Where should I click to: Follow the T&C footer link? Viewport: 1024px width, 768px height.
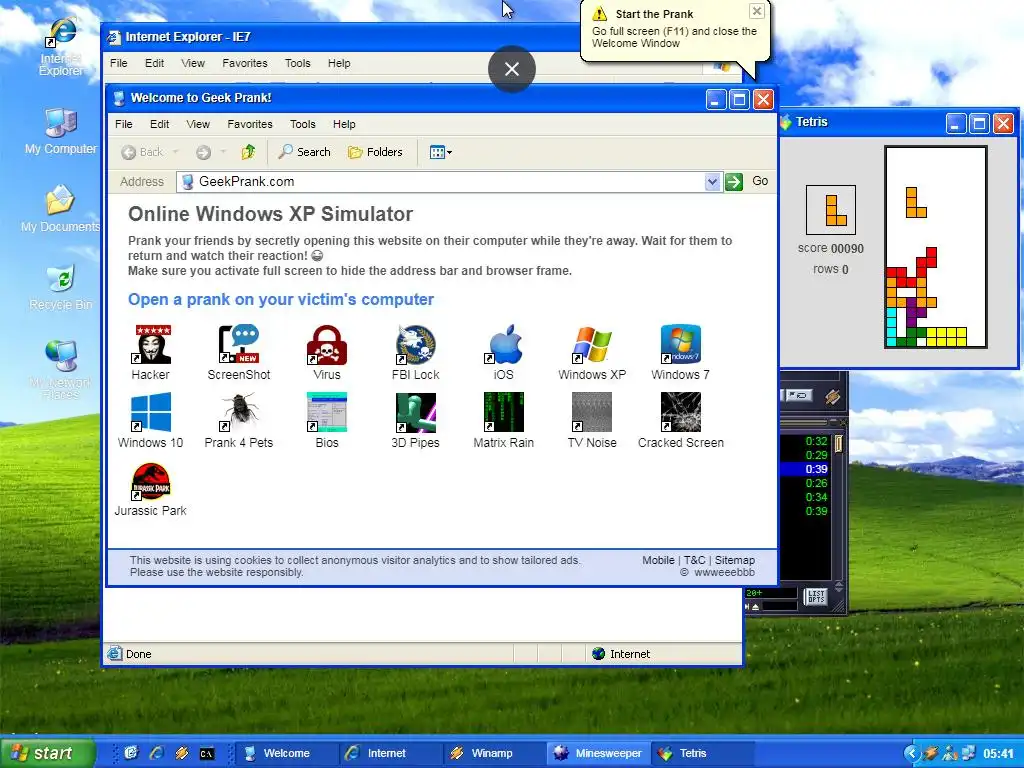[694, 560]
